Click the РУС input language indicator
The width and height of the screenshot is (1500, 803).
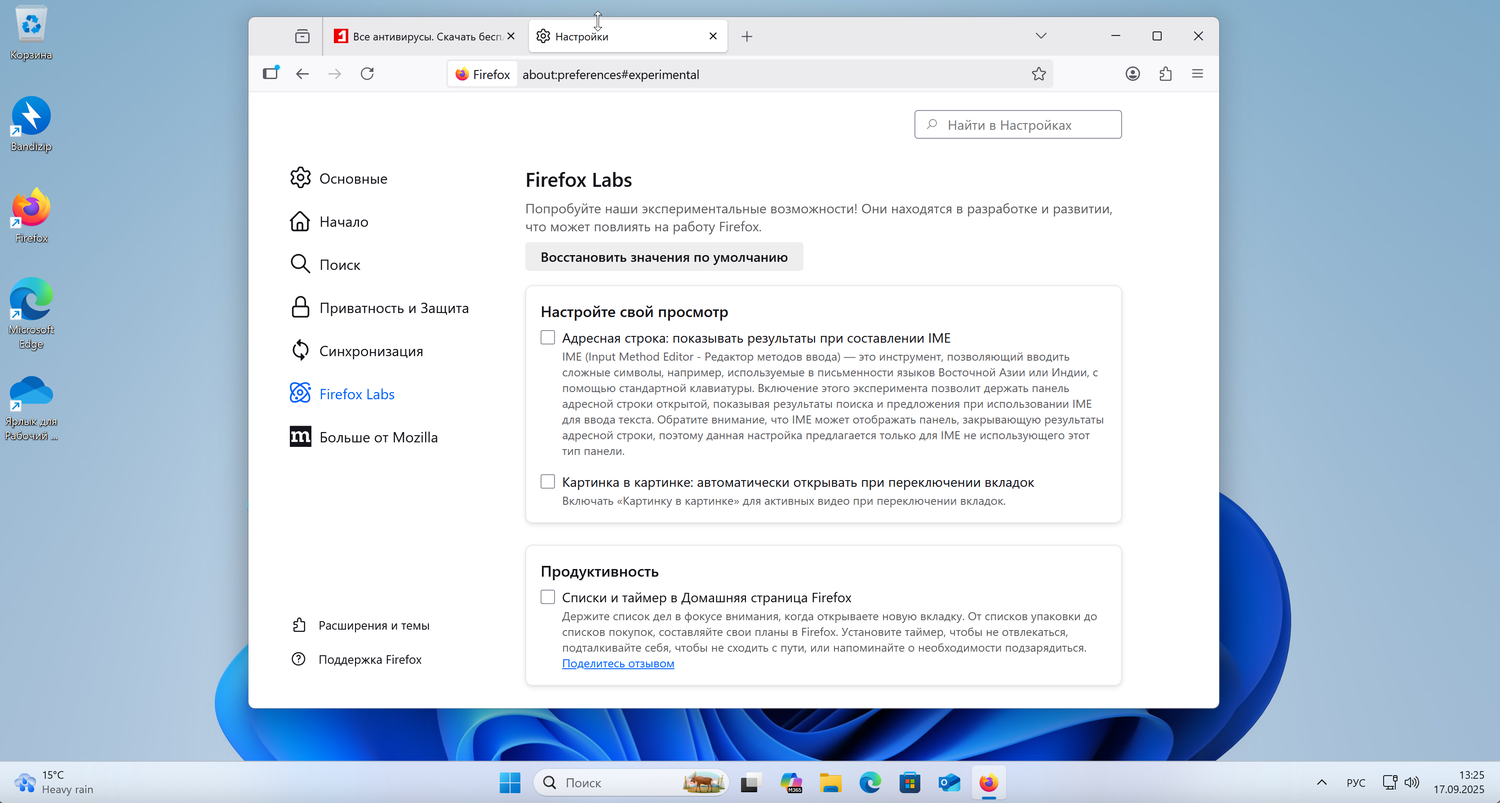pyautogui.click(x=1356, y=783)
